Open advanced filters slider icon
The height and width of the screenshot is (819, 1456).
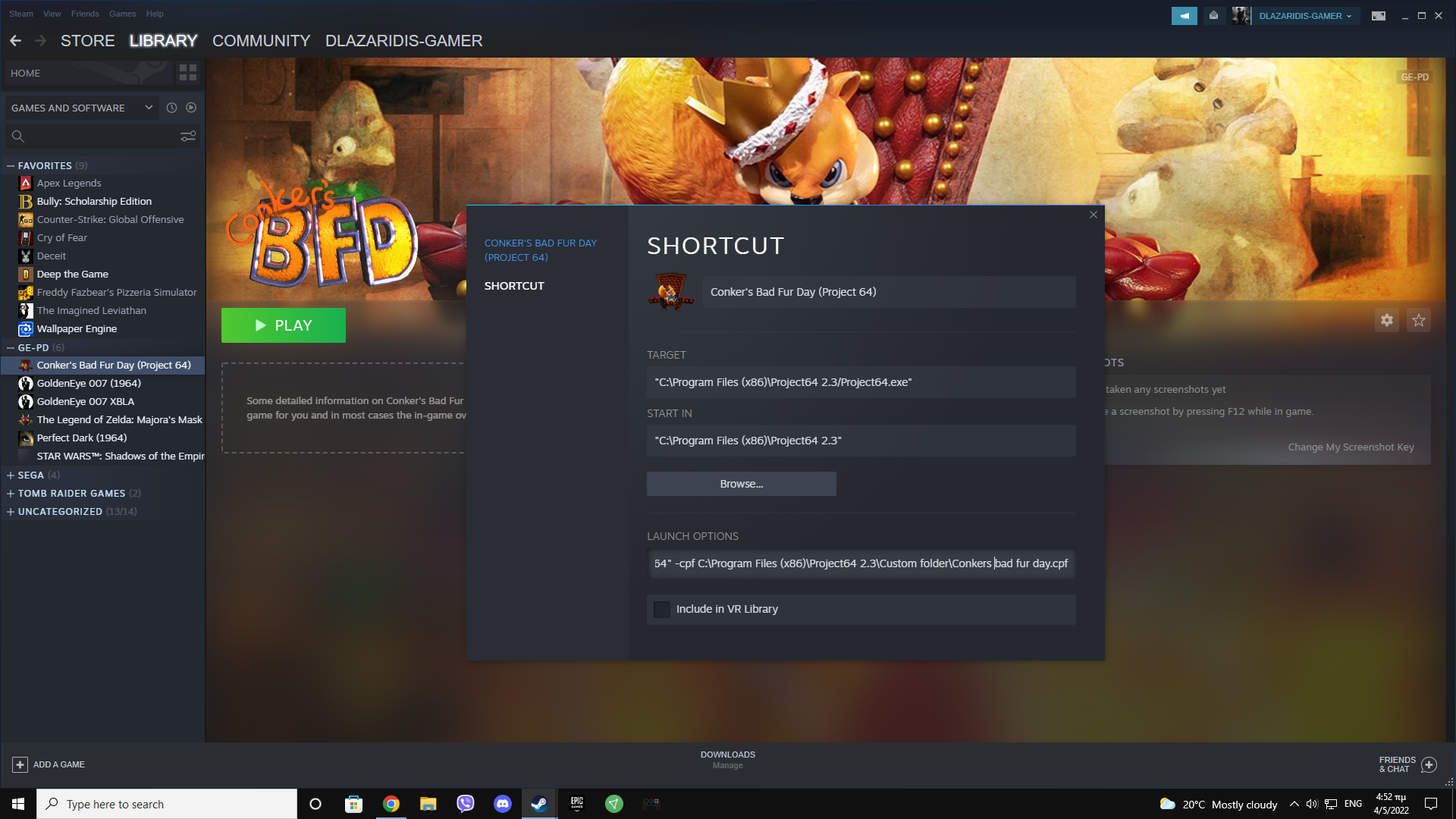click(188, 136)
